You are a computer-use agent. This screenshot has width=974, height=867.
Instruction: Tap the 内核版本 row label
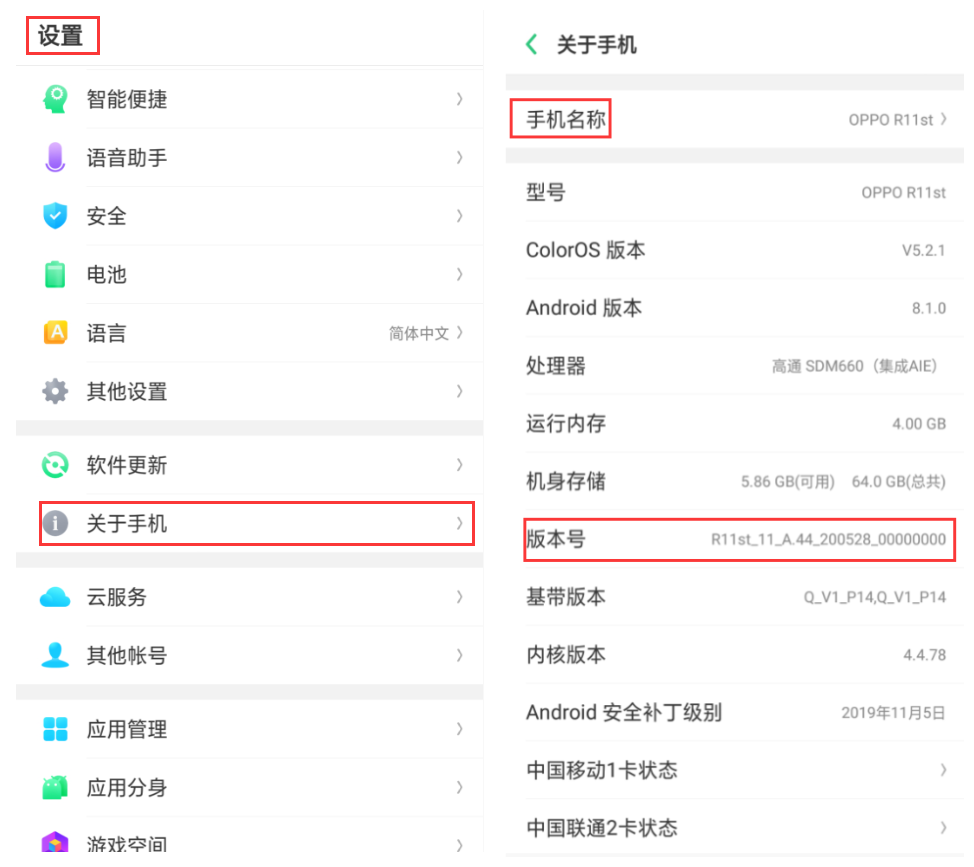[x=566, y=655]
